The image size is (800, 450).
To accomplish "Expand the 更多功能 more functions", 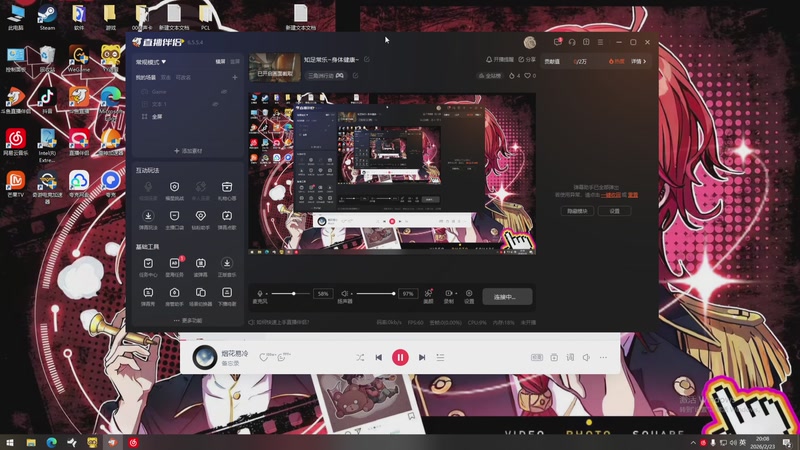I will (188, 320).
